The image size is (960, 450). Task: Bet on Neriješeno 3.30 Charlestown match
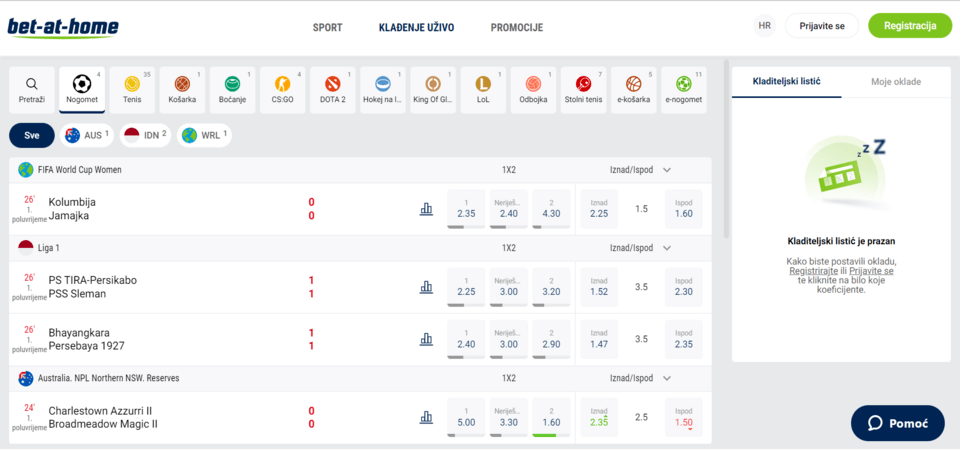(x=509, y=418)
